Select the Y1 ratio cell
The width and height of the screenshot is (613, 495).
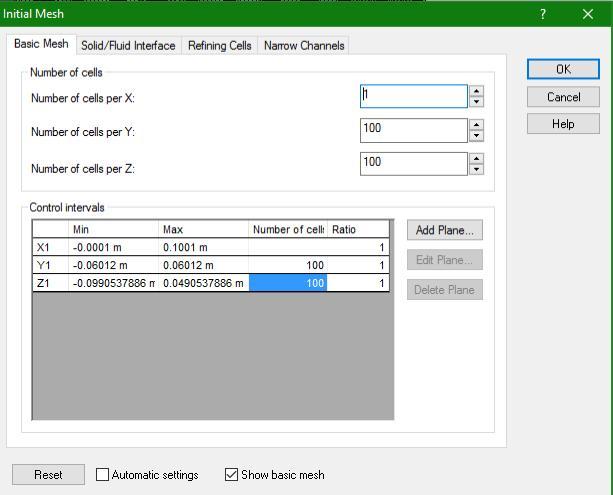[358, 265]
